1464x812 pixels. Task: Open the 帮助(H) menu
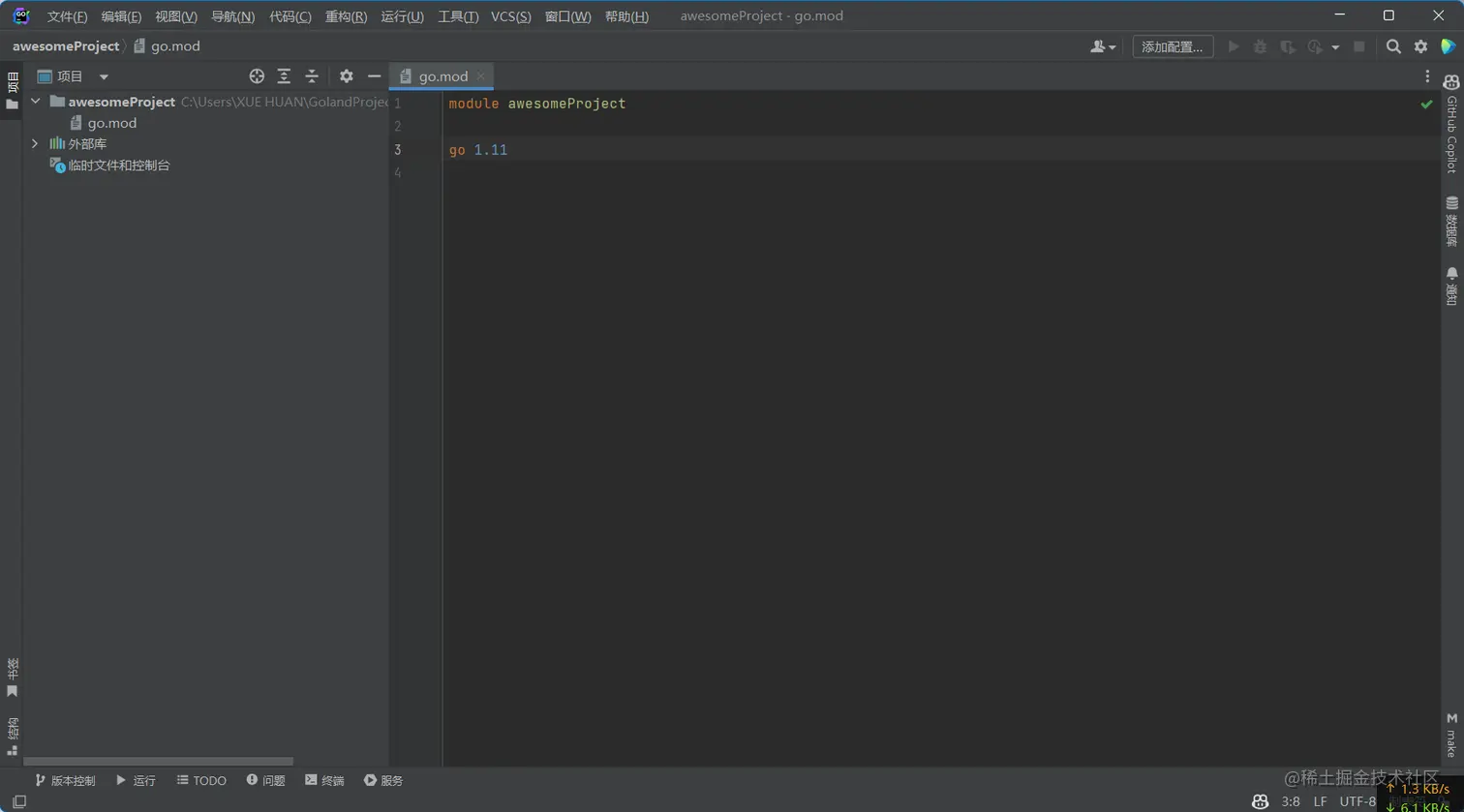[x=626, y=16]
